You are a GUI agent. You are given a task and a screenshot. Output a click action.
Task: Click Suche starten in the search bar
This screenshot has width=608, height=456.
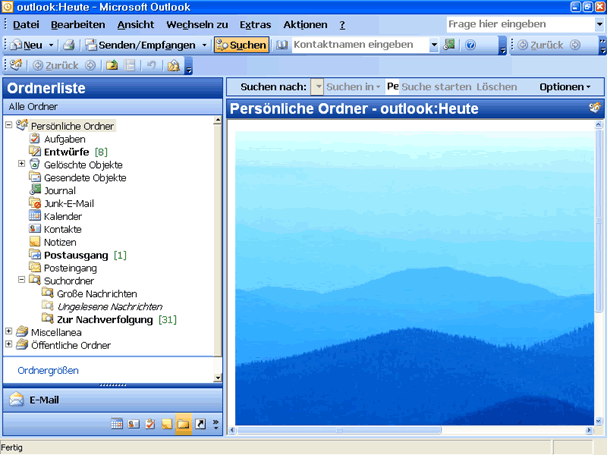(436, 87)
